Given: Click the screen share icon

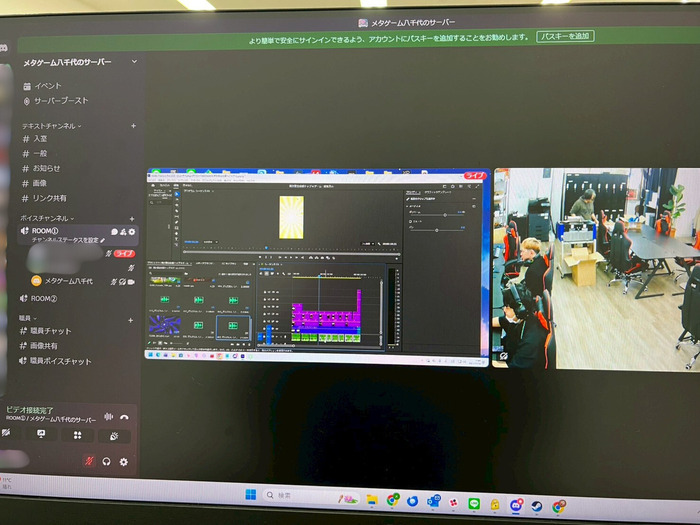Looking at the screenshot, I should point(41,435).
